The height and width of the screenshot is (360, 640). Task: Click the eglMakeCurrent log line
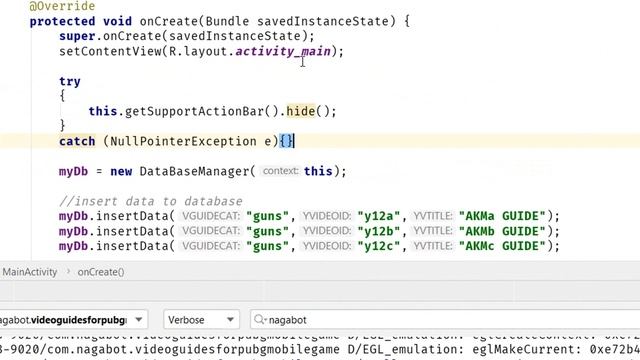(x=320, y=349)
